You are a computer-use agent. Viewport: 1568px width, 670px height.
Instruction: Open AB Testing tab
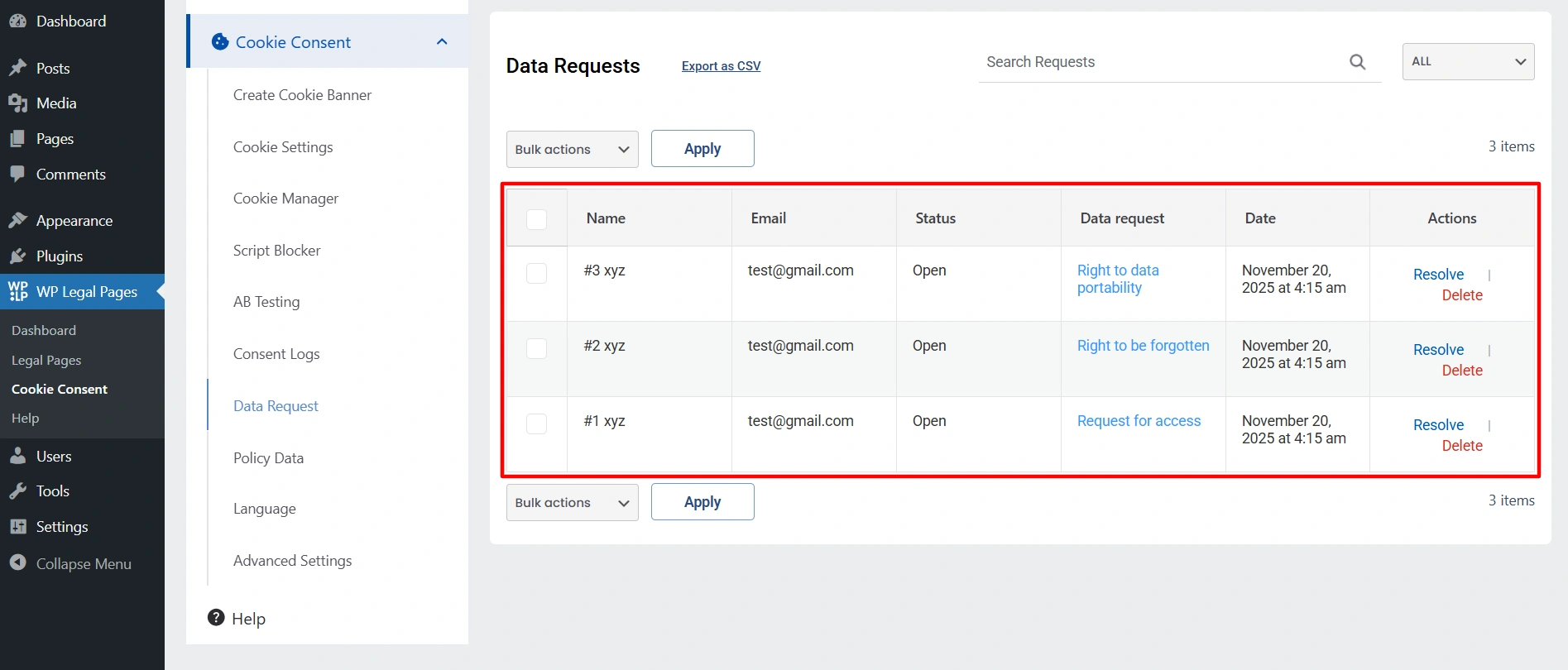pos(266,302)
